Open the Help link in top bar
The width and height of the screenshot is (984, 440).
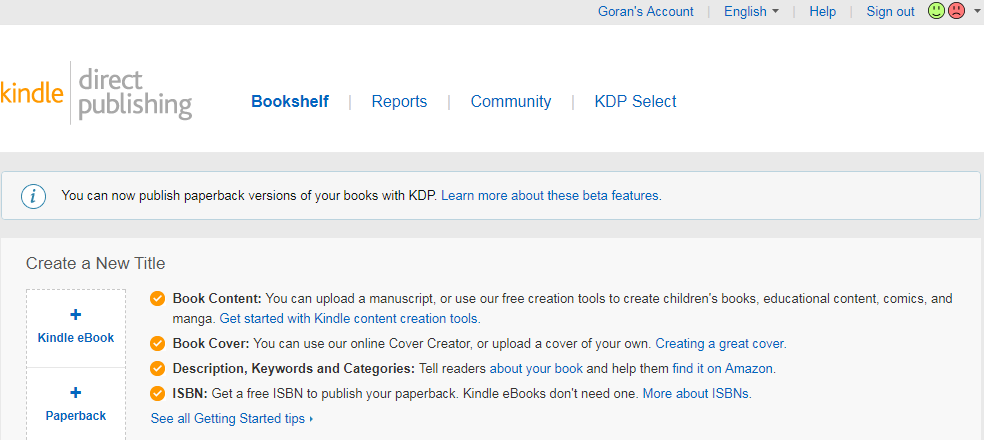pos(822,11)
